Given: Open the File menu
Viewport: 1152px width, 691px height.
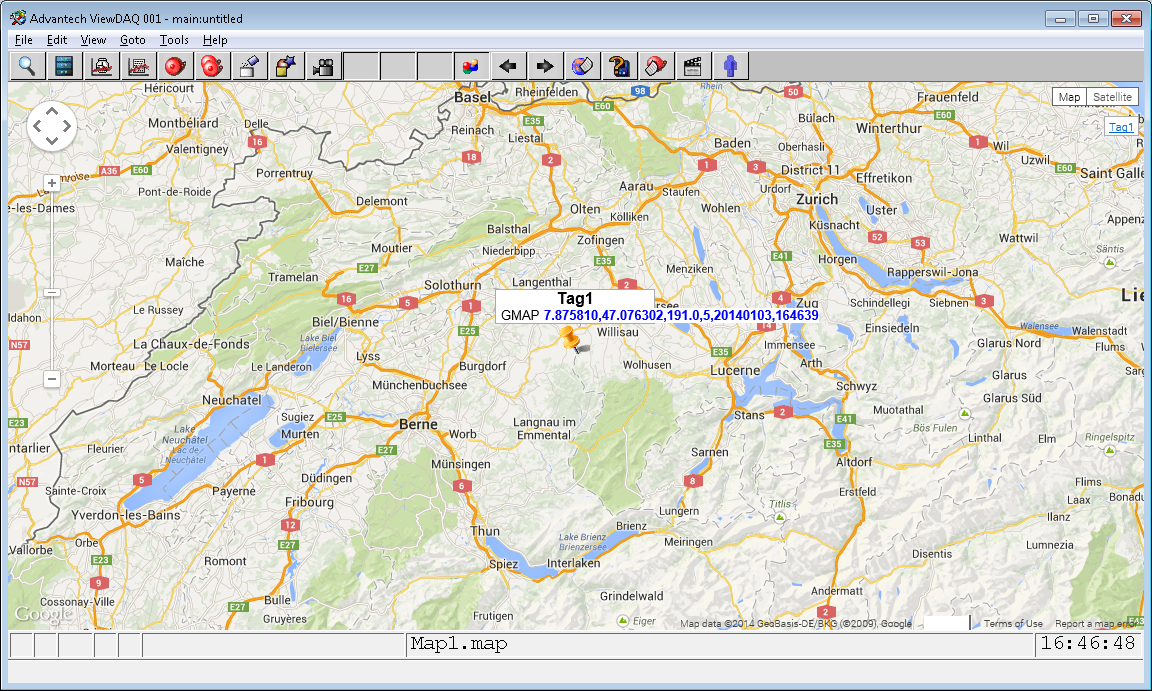Looking at the screenshot, I should point(24,40).
